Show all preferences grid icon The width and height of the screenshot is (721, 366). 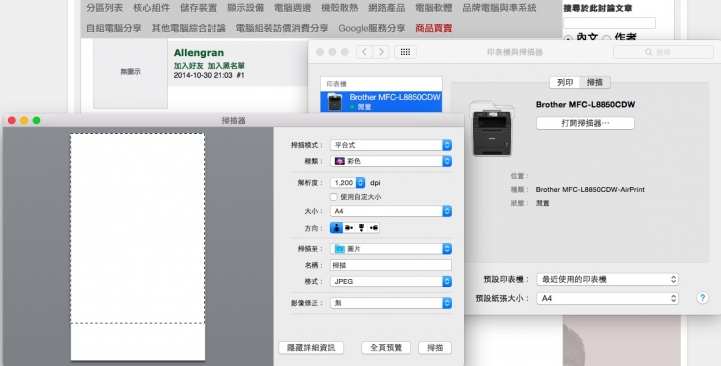click(x=405, y=52)
